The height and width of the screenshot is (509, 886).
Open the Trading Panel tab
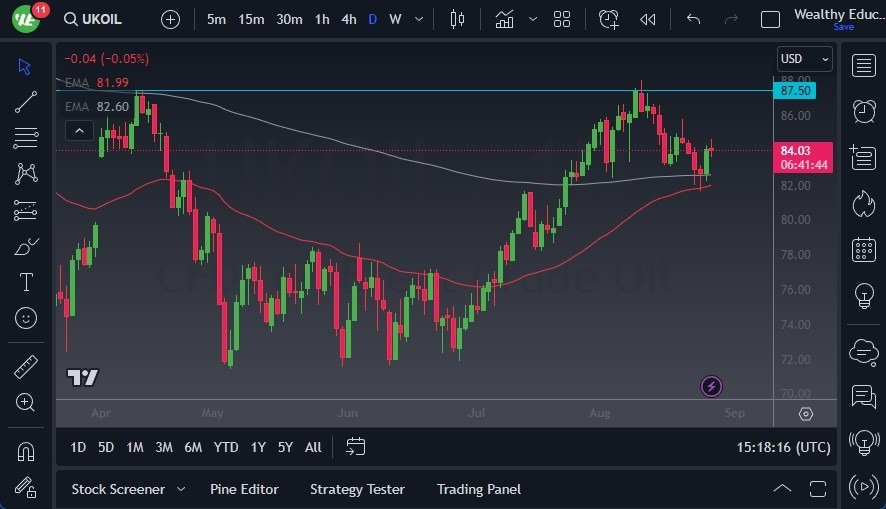[479, 489]
